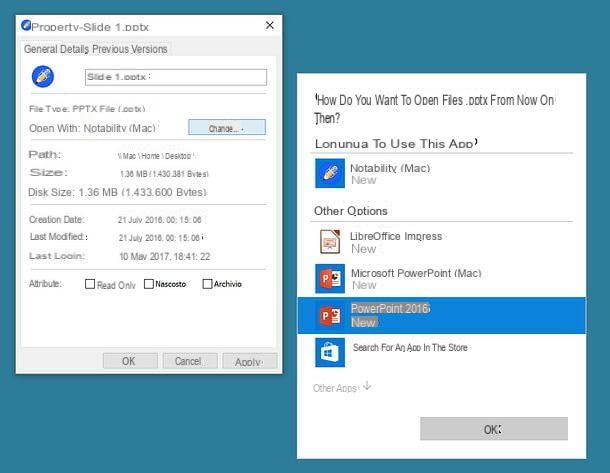
Task: Confirm OK in the open-with dialog
Action: [x=494, y=429]
